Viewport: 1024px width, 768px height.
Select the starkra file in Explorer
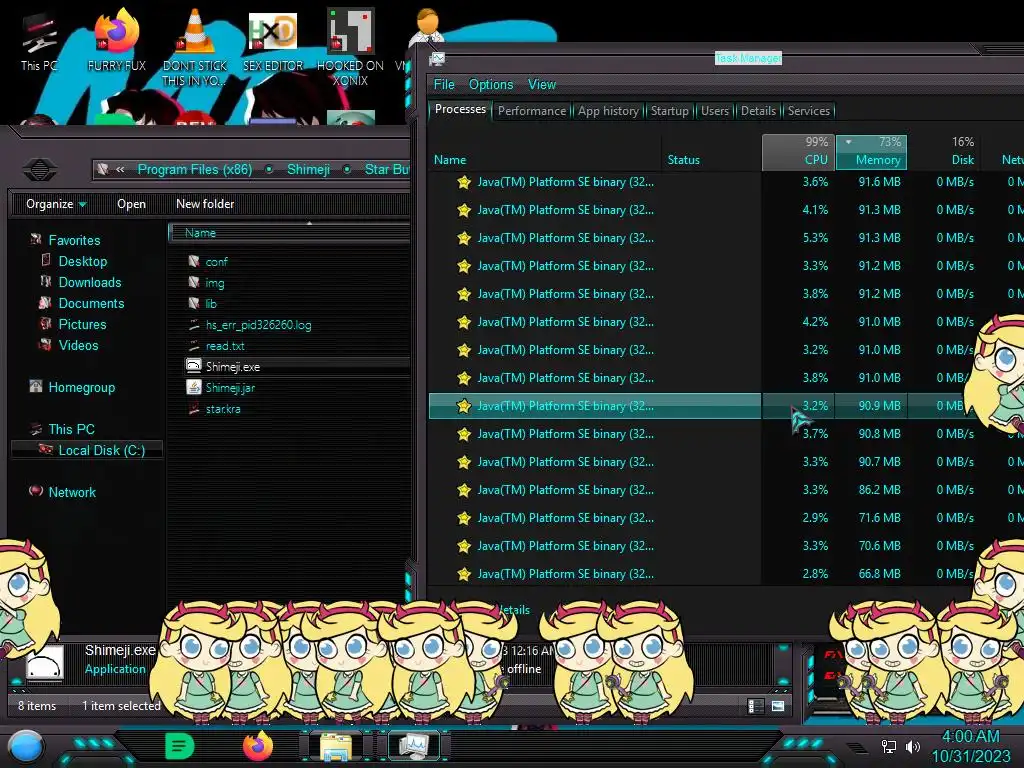point(223,409)
